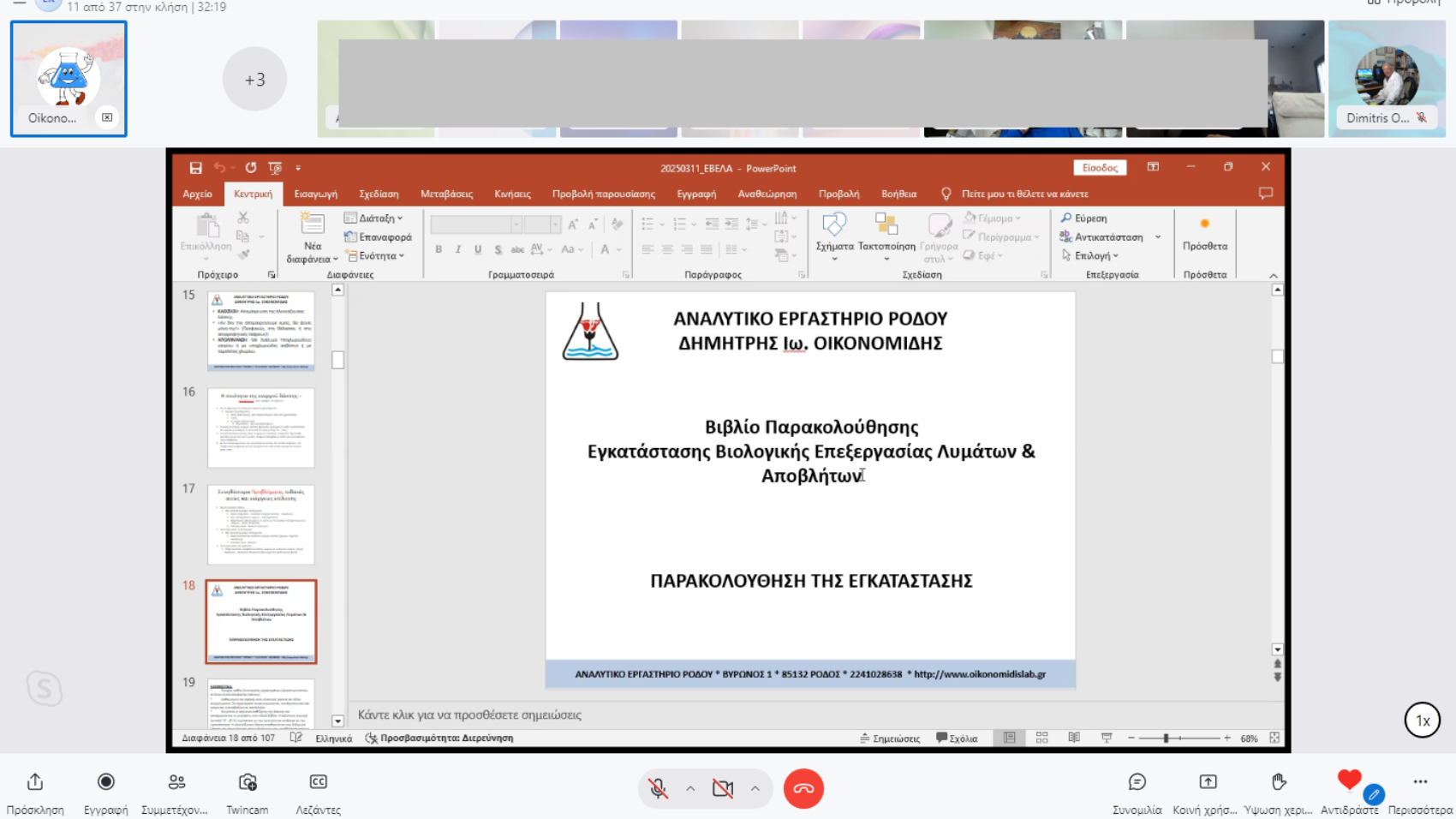Click the Add-ins icon
This screenshot has height=819, width=1456.
pos(1204,224)
